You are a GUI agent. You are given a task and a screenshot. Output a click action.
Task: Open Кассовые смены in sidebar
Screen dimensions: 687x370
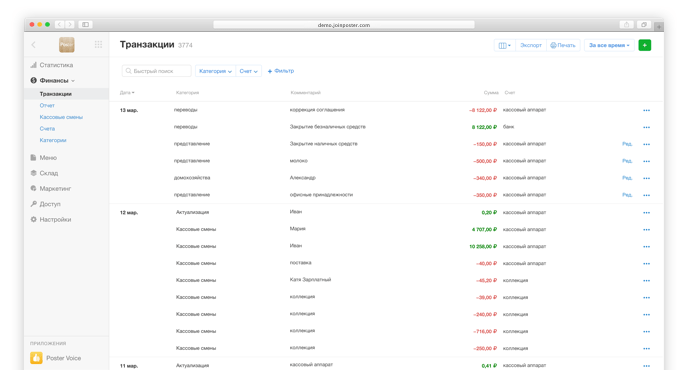click(x=61, y=117)
